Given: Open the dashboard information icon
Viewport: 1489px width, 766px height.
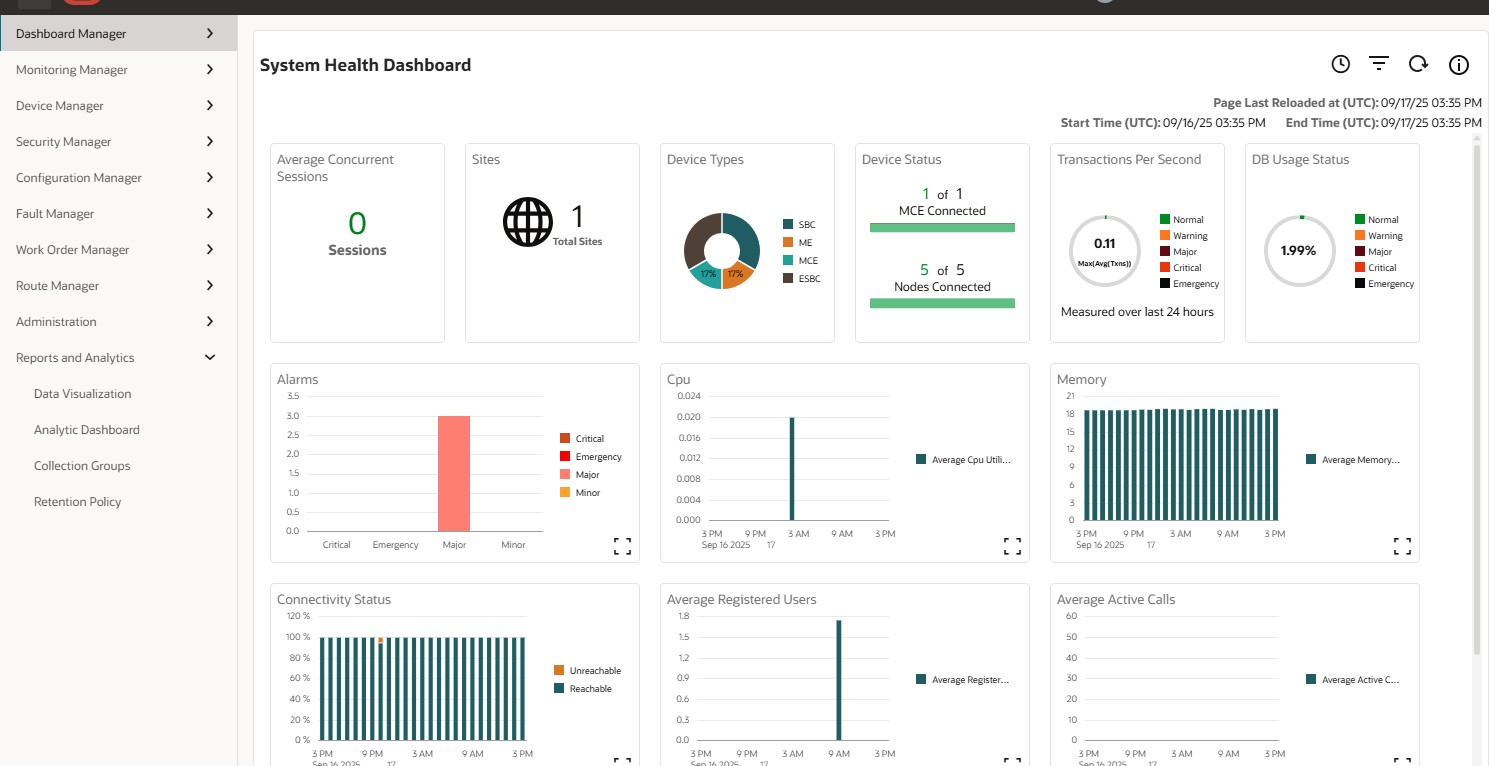Looking at the screenshot, I should pyautogui.click(x=1458, y=64).
